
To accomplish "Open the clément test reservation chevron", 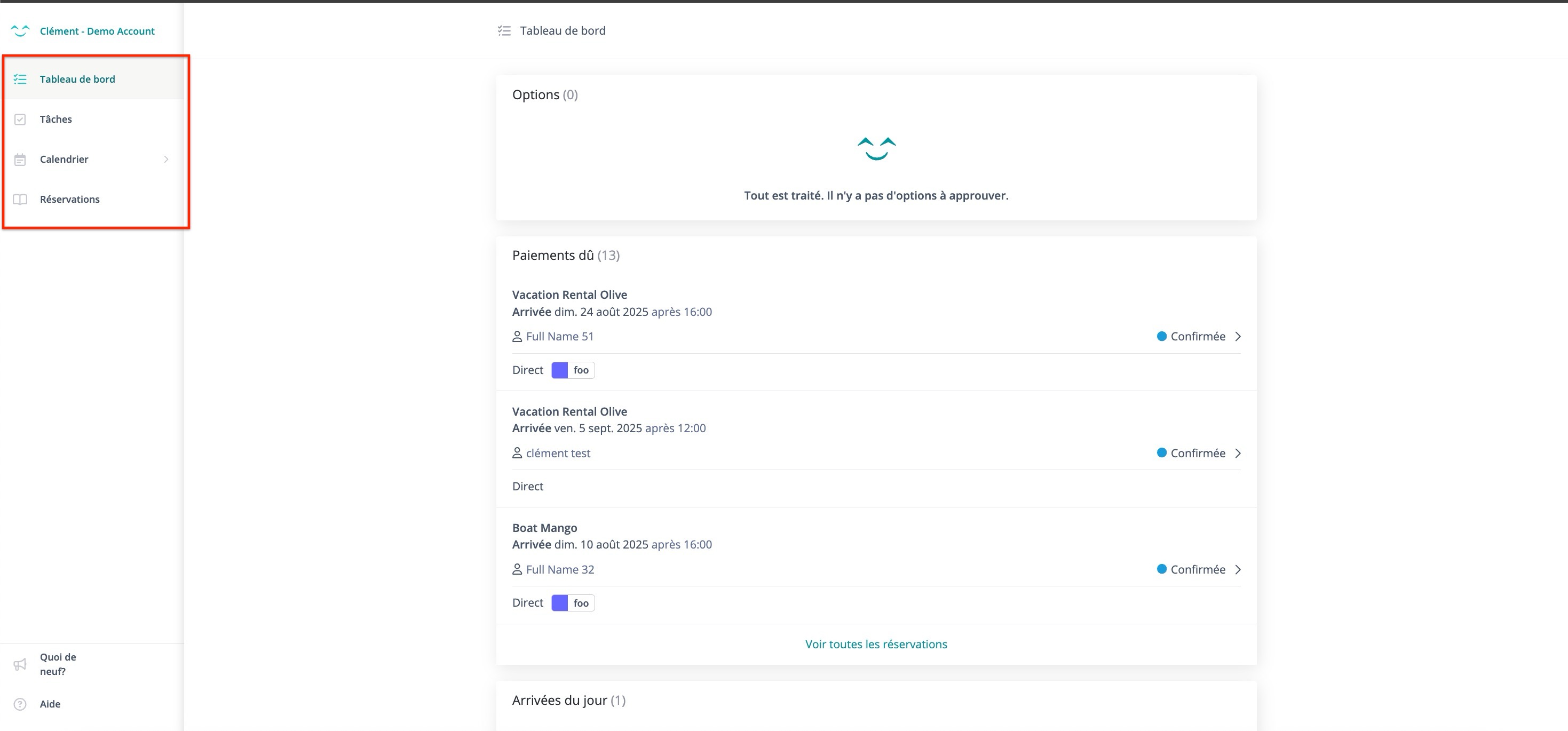I will point(1238,454).
